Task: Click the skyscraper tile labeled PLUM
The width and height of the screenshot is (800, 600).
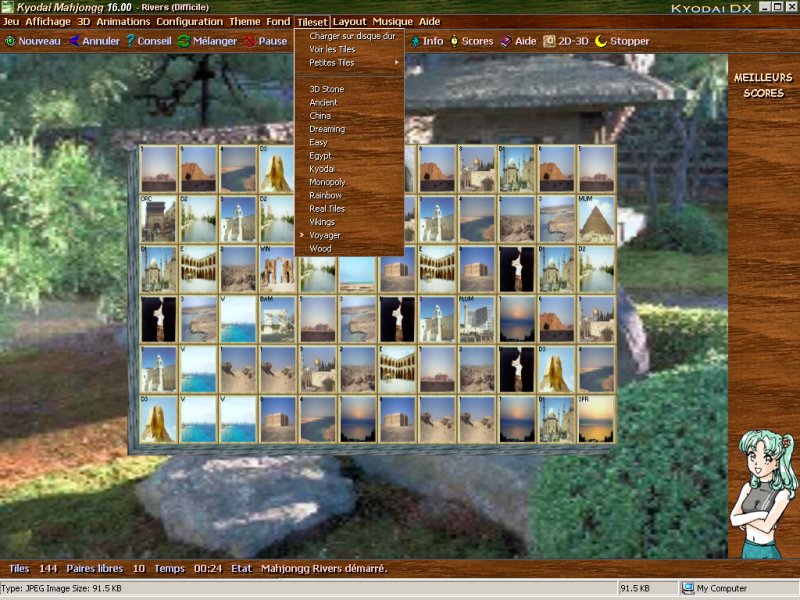Action: click(x=477, y=319)
